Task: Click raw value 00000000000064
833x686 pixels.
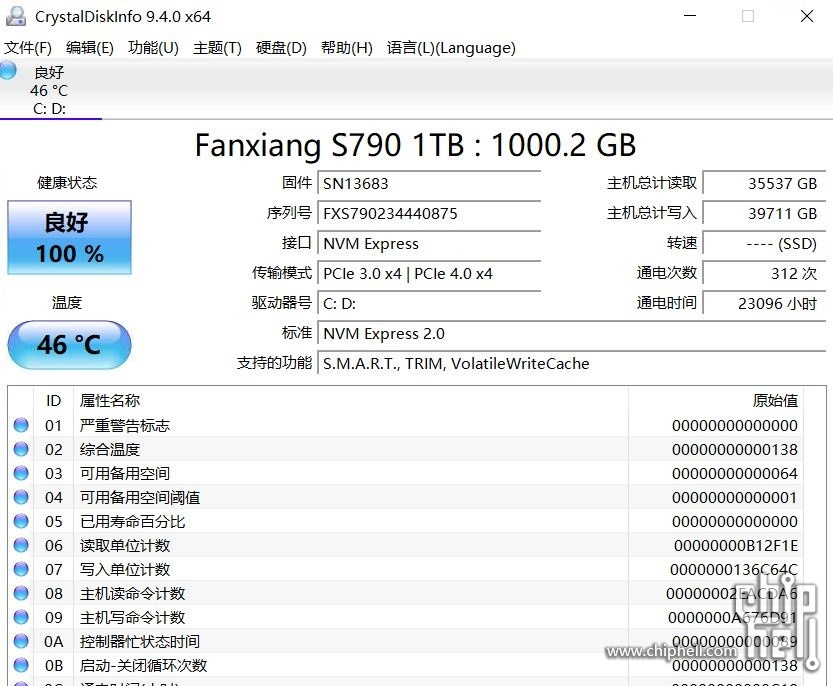Action: [735, 473]
